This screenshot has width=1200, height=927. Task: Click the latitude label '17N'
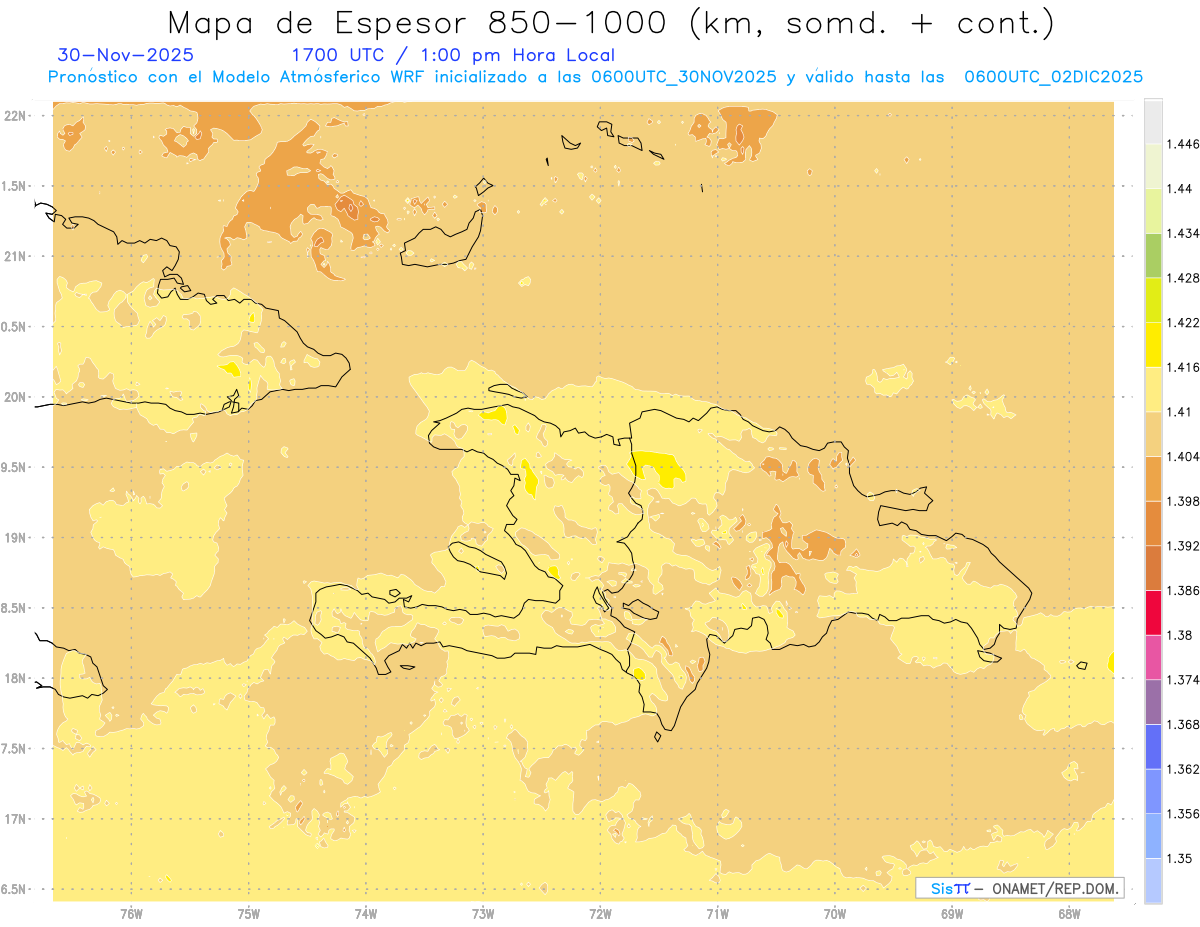click(x=16, y=819)
